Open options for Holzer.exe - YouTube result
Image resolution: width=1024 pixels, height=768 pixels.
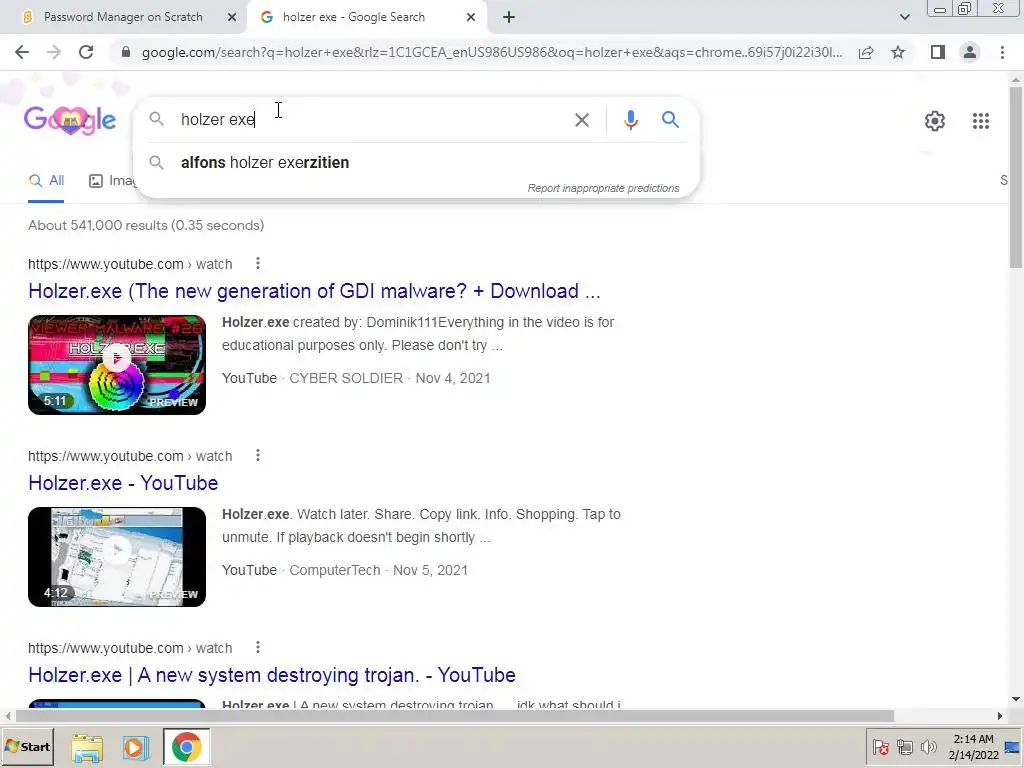pyautogui.click(x=258, y=455)
